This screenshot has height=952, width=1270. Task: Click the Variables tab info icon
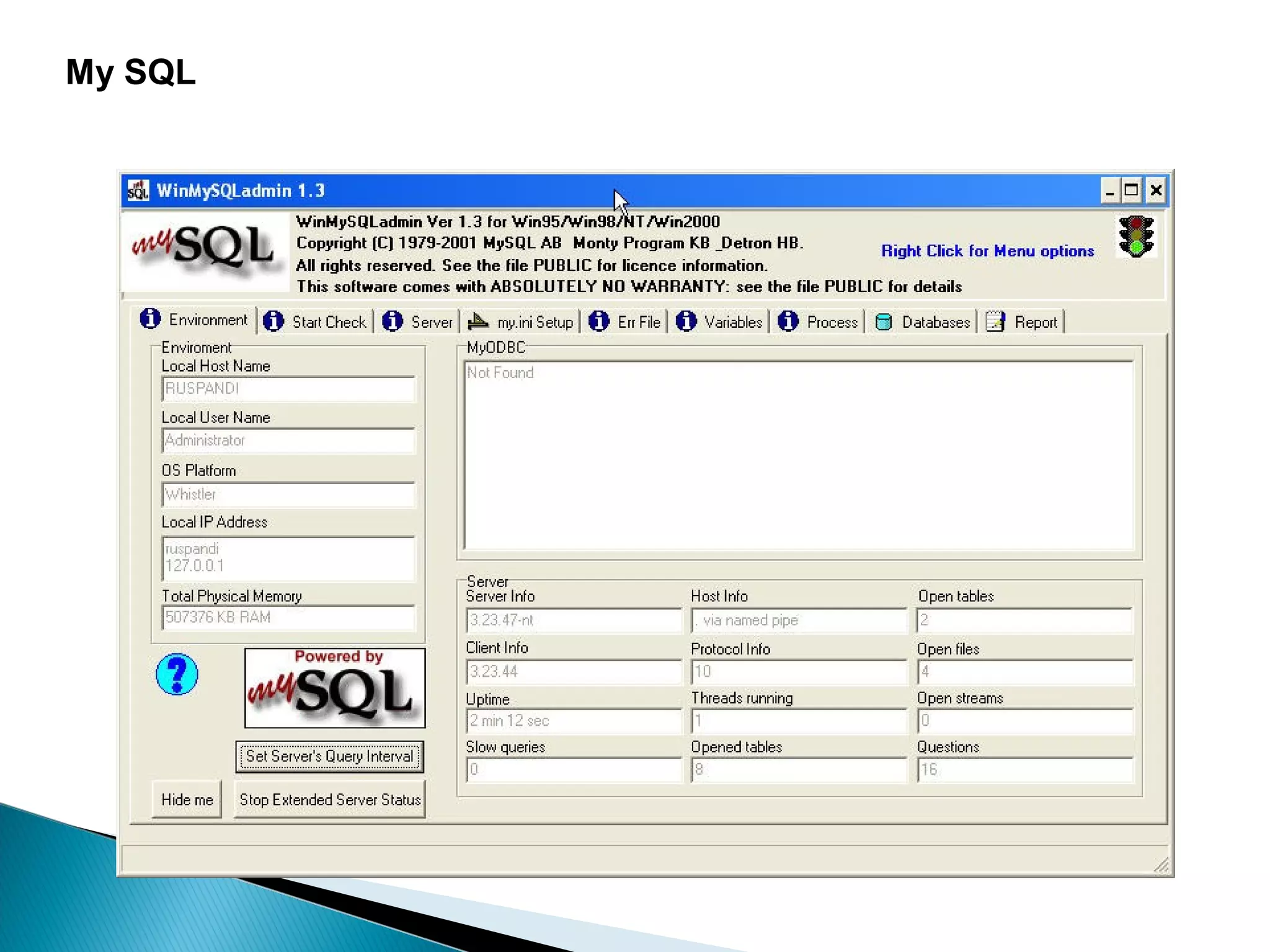pos(686,321)
